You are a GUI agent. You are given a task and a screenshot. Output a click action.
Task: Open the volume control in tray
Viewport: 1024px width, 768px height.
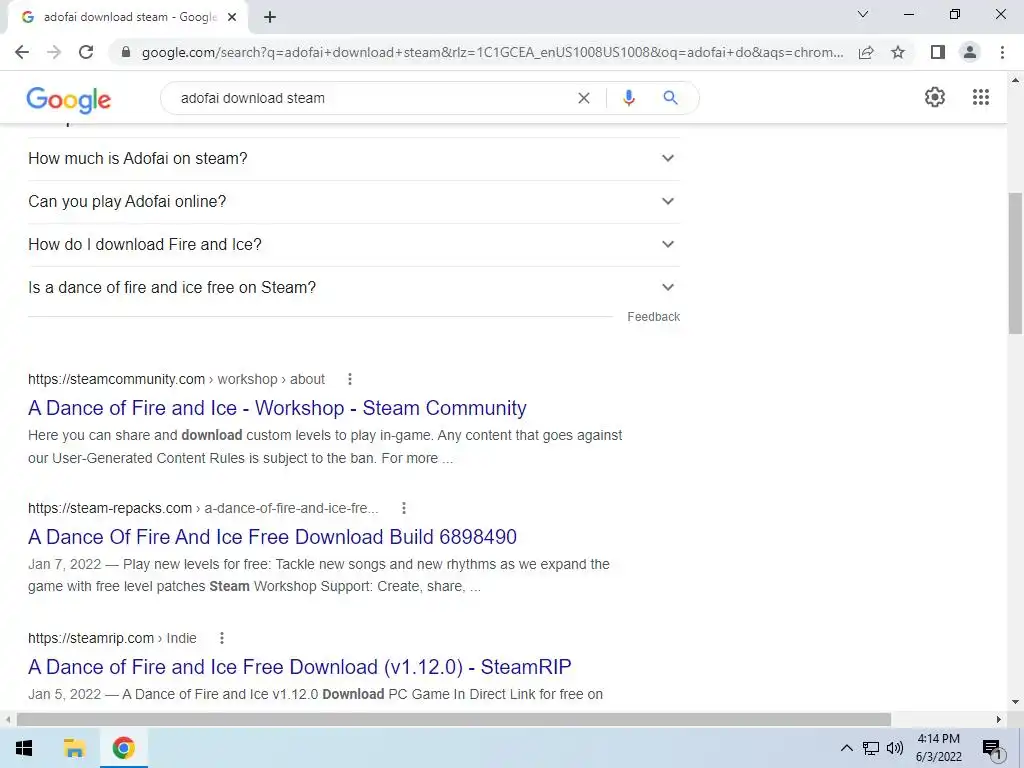895,748
